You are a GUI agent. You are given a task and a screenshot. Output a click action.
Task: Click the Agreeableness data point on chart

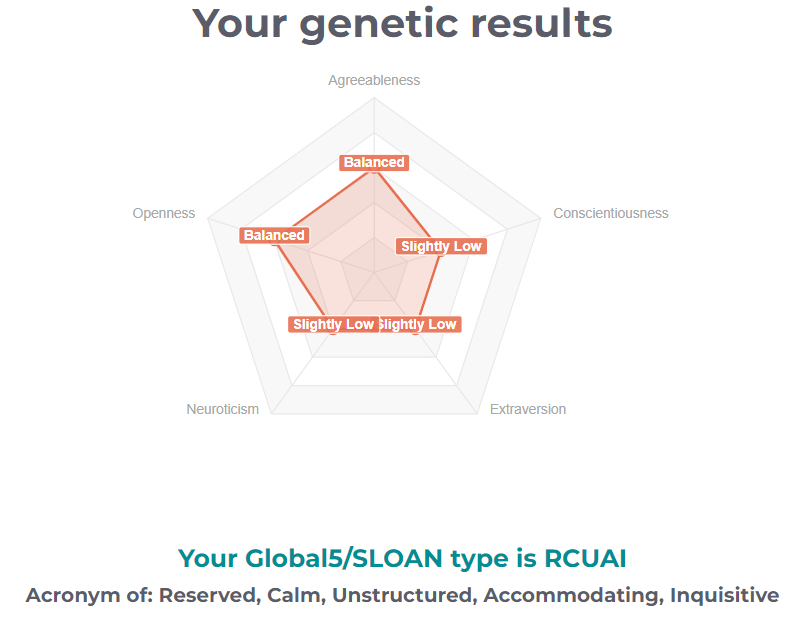coord(374,174)
